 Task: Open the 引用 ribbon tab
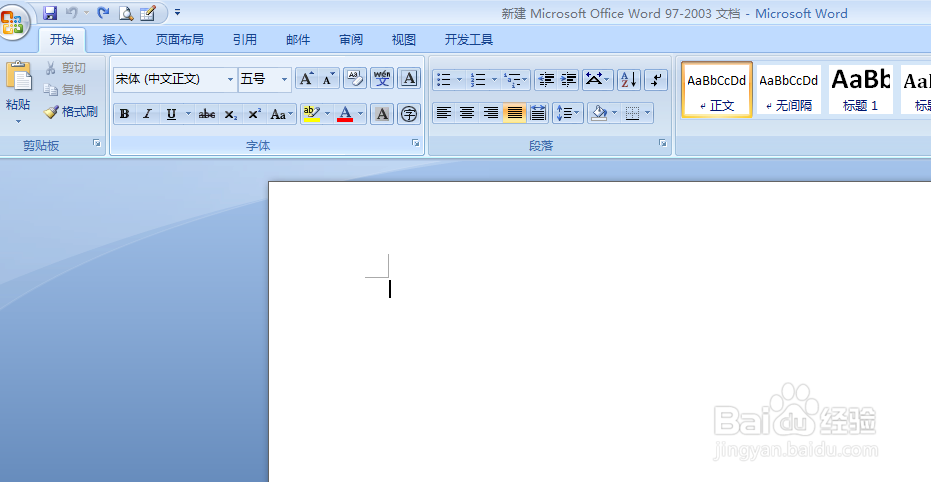(245, 40)
